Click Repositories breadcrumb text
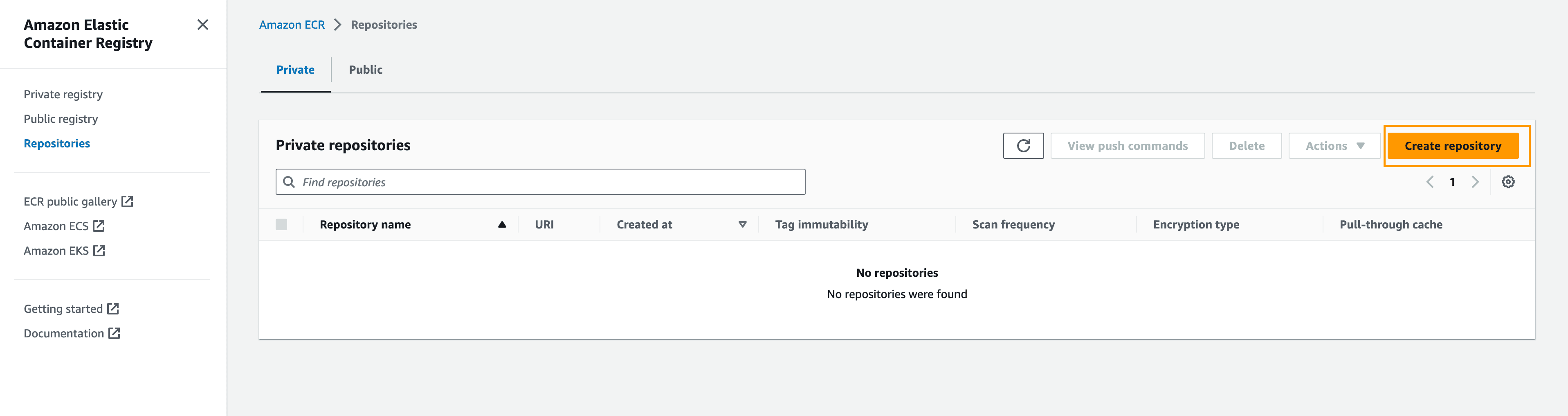The height and width of the screenshot is (416, 1568). (x=384, y=25)
